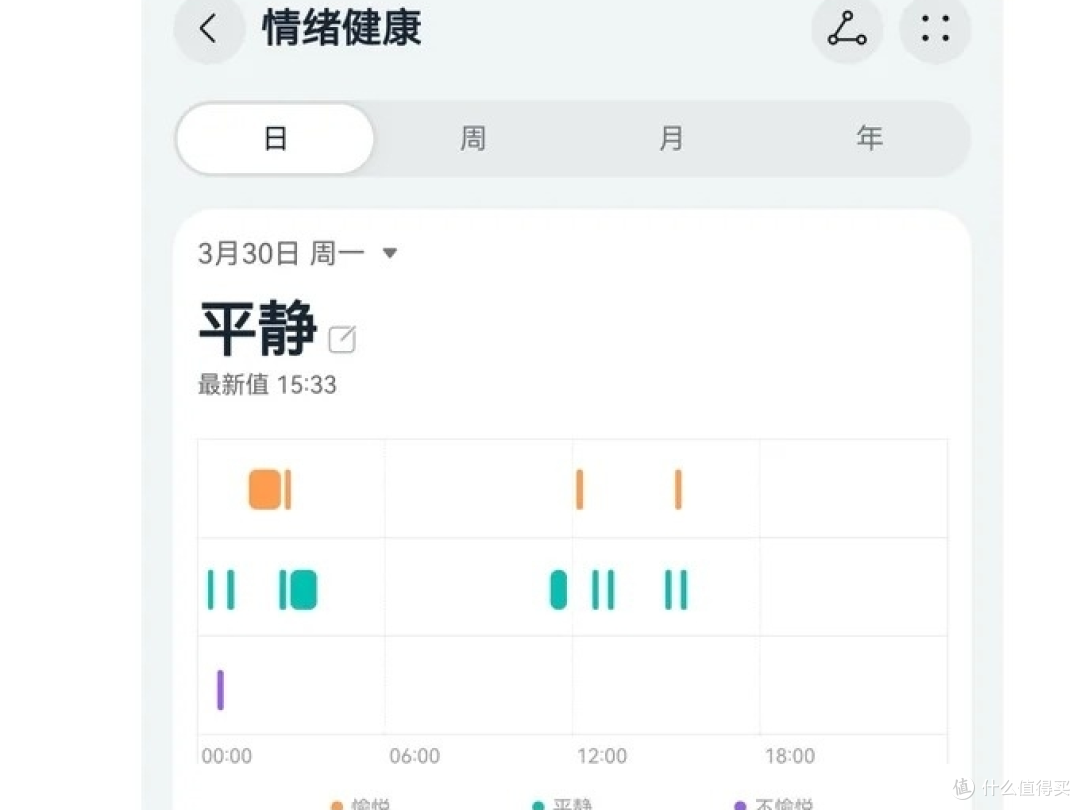This screenshot has width=1080, height=810.
Task: Click the 12:00 axis label
Action: (602, 756)
